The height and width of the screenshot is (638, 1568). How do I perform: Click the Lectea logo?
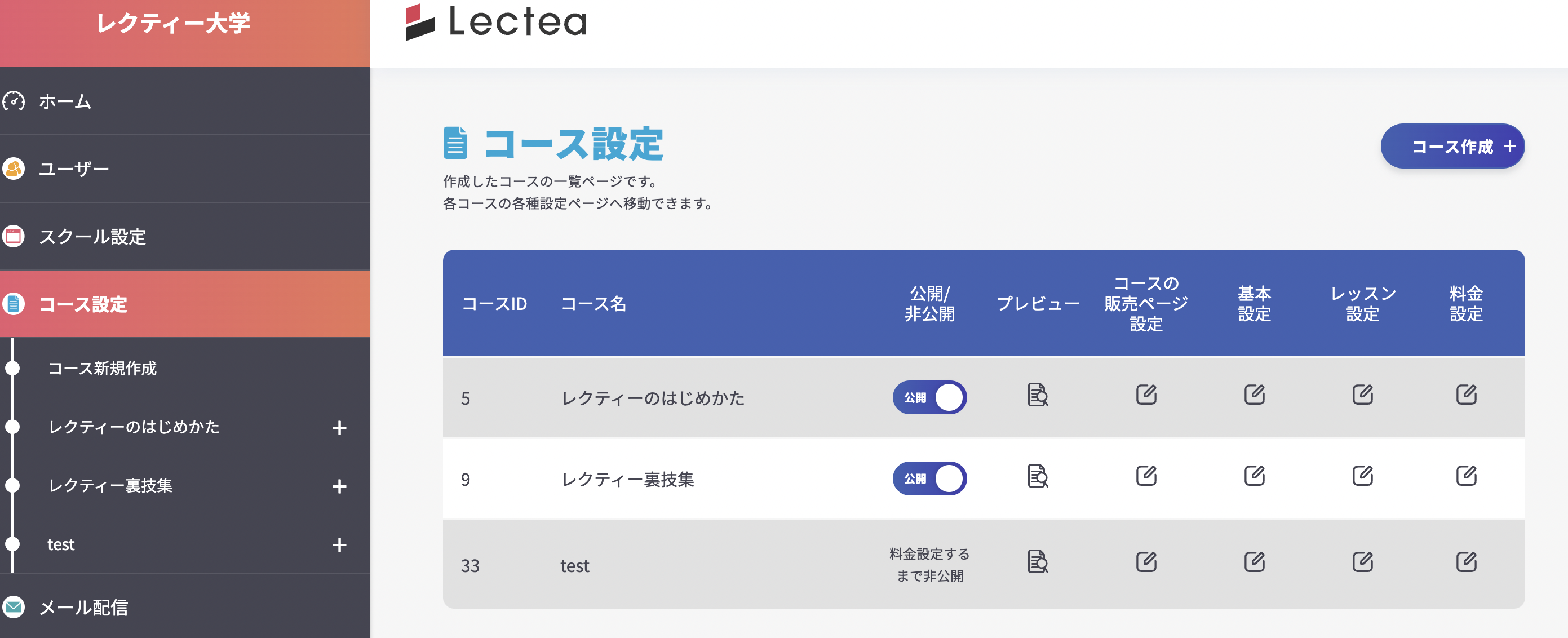point(496,22)
